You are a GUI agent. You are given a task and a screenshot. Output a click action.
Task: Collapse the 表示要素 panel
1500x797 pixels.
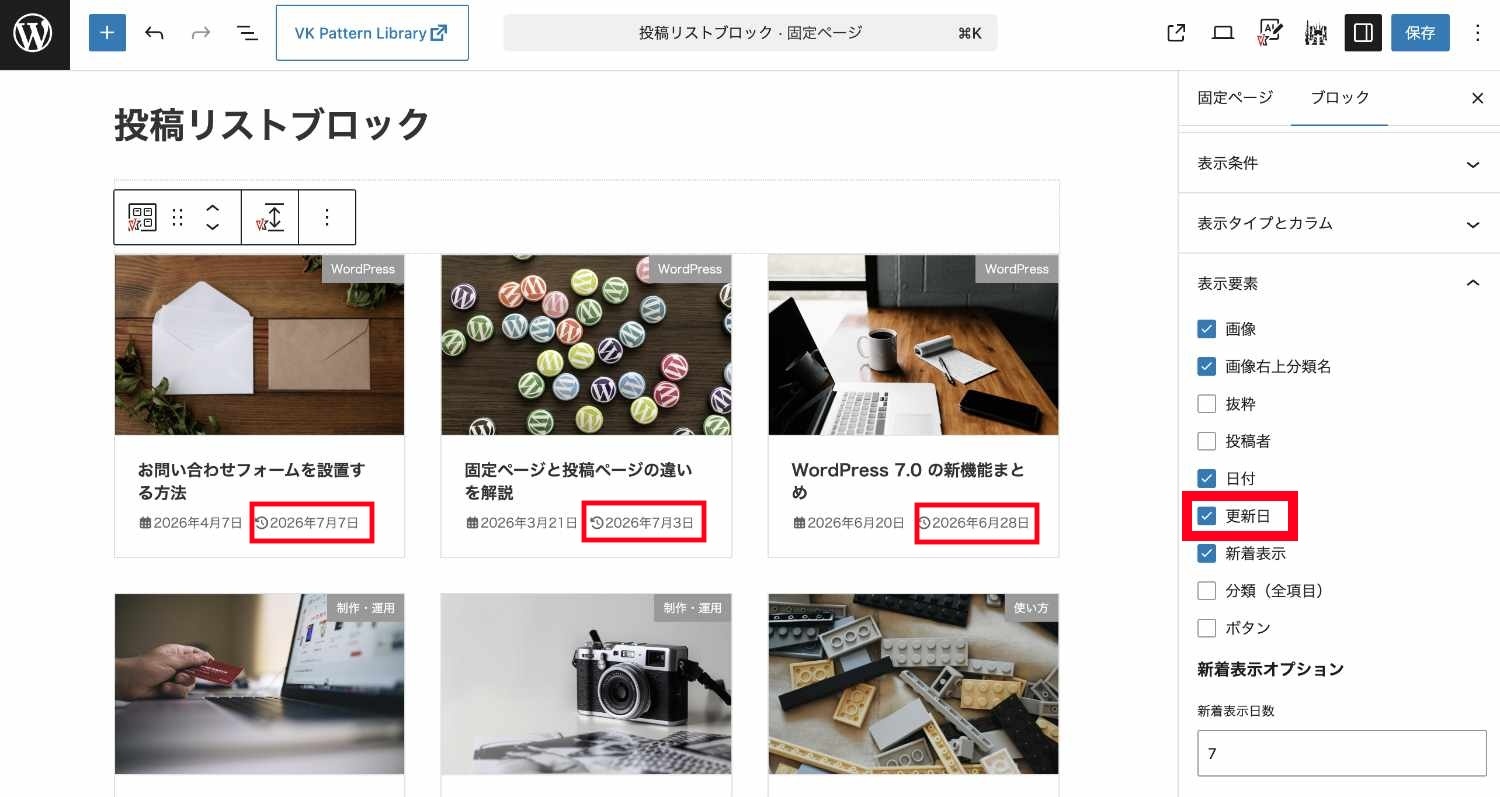(1339, 284)
